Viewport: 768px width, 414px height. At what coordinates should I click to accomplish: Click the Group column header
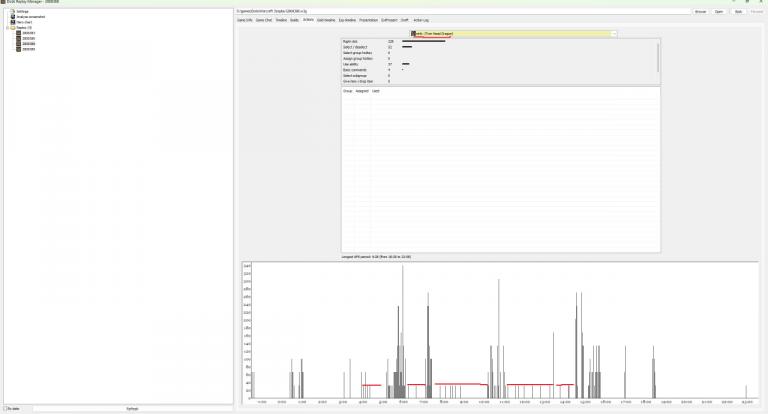(x=348, y=91)
